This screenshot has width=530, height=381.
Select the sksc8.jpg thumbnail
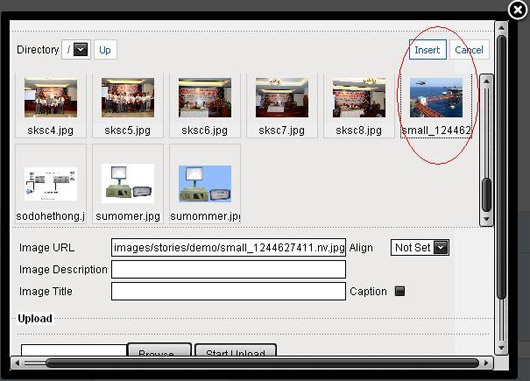click(x=359, y=106)
